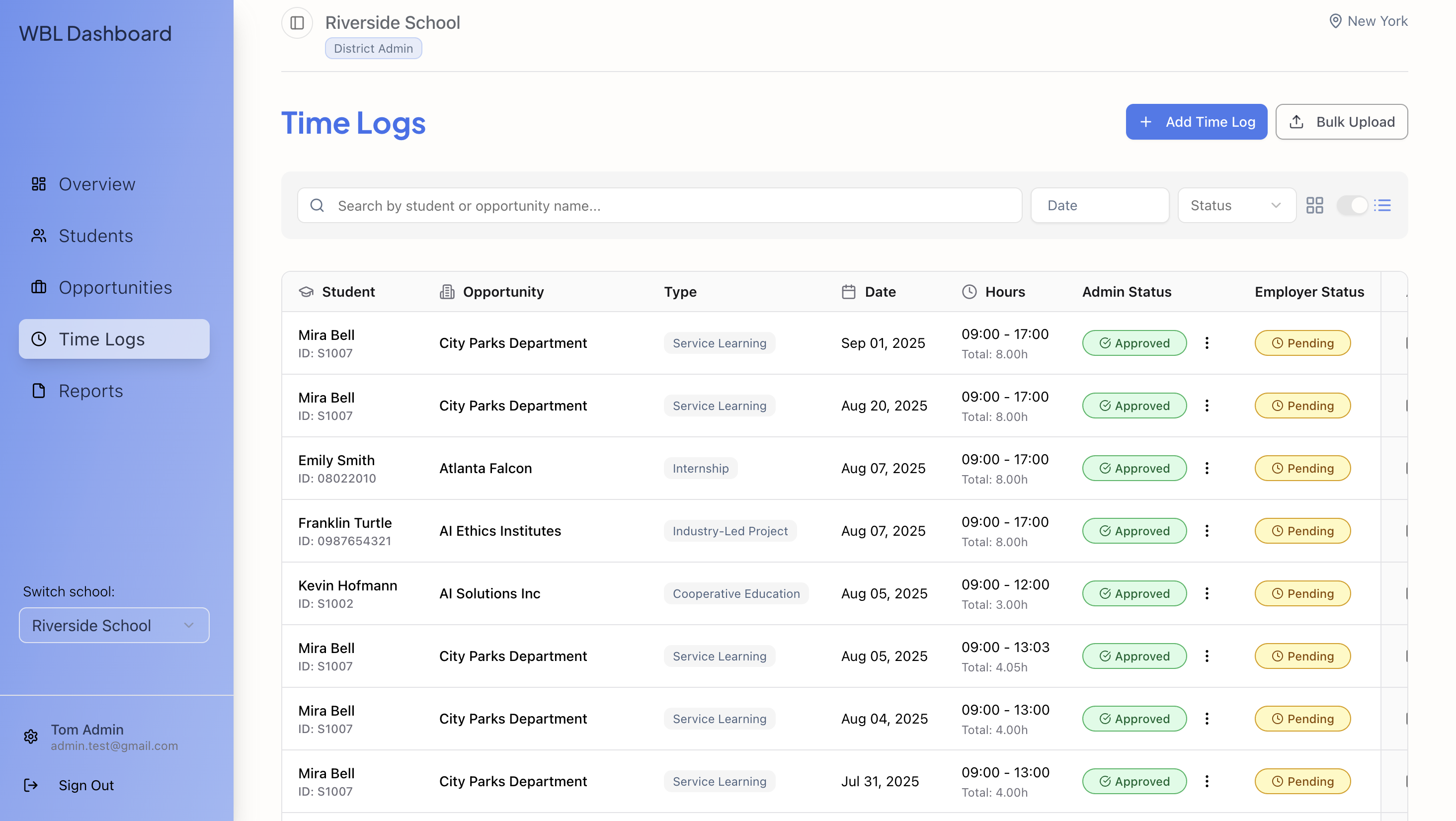Switch to list view layout
The width and height of the screenshot is (1456, 821).
pyautogui.click(x=1383, y=205)
